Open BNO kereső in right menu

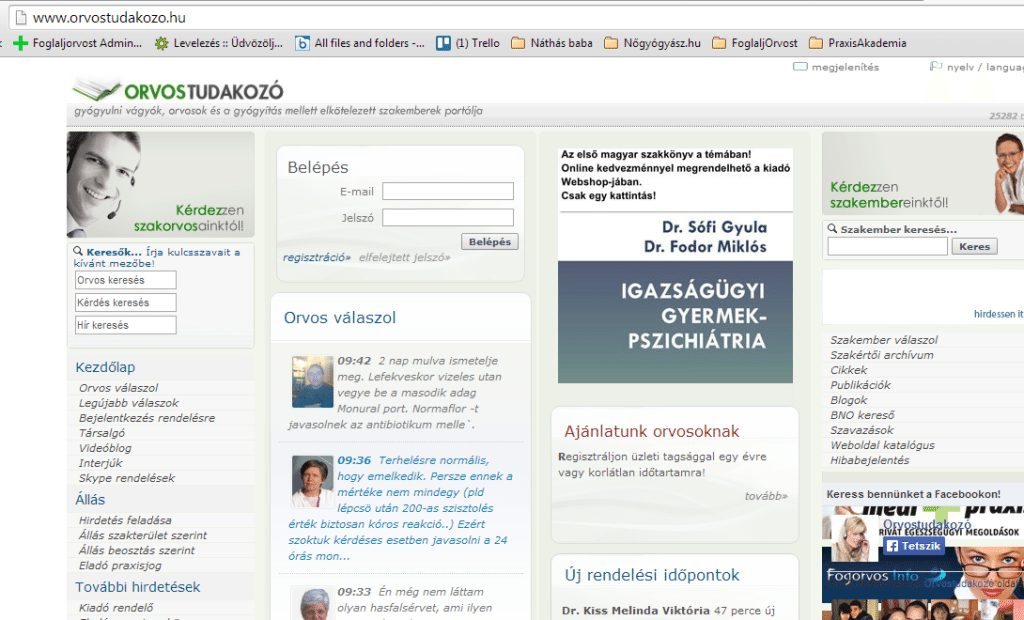coord(862,415)
